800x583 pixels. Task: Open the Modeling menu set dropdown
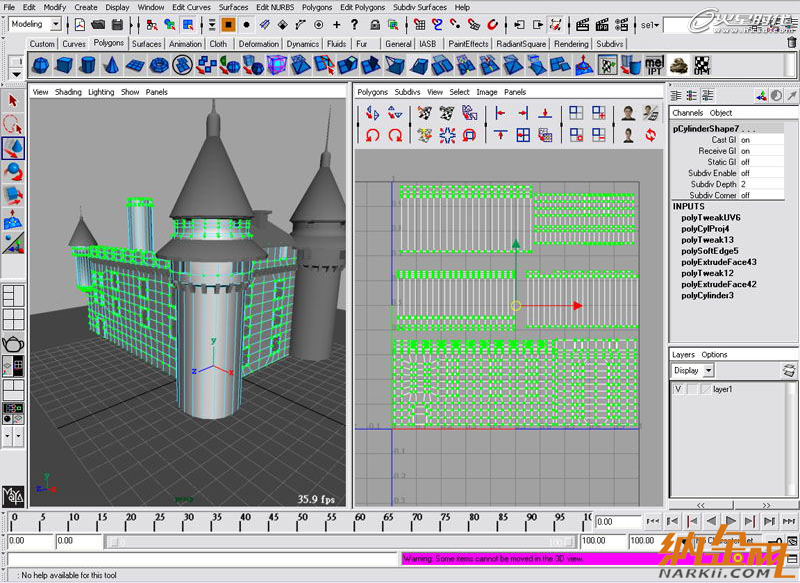[35, 24]
